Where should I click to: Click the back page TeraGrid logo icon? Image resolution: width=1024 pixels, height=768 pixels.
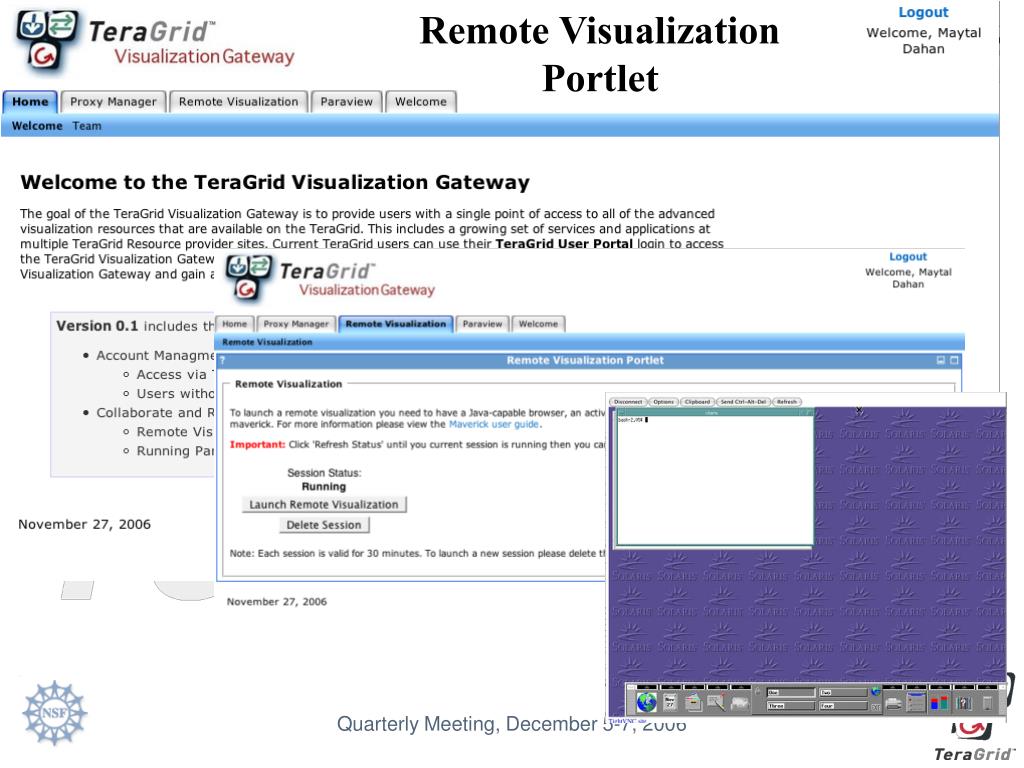[x=47, y=40]
